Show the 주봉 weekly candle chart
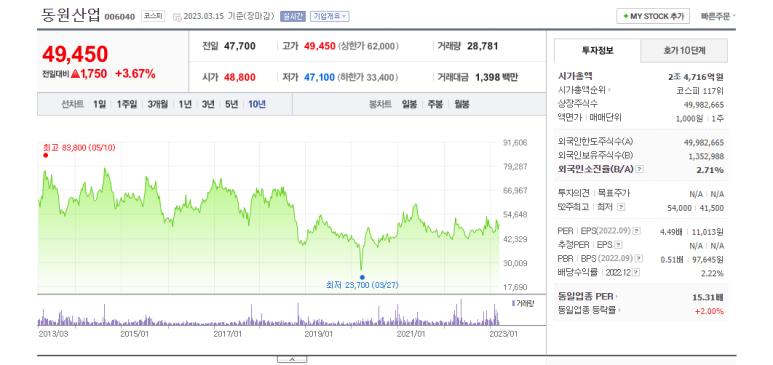The height and width of the screenshot is (365, 773). (435, 104)
